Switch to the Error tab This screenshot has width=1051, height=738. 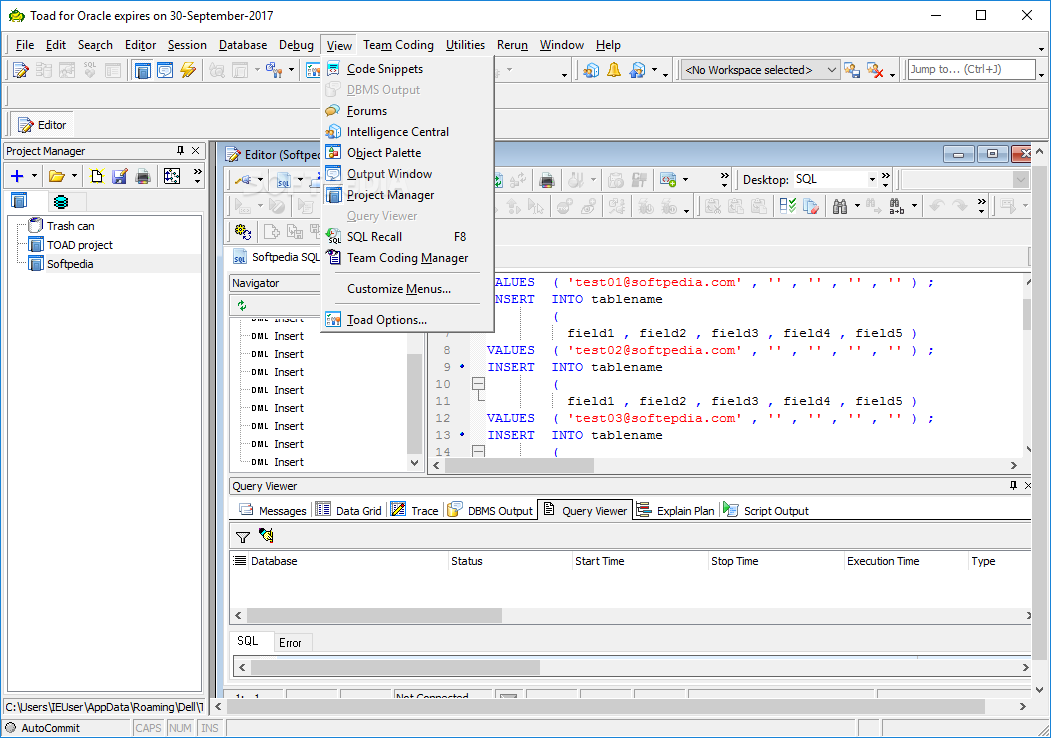point(290,643)
